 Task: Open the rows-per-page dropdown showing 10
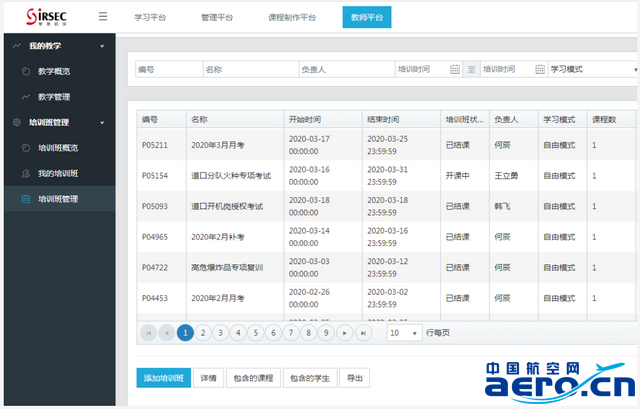pyautogui.click(x=404, y=333)
